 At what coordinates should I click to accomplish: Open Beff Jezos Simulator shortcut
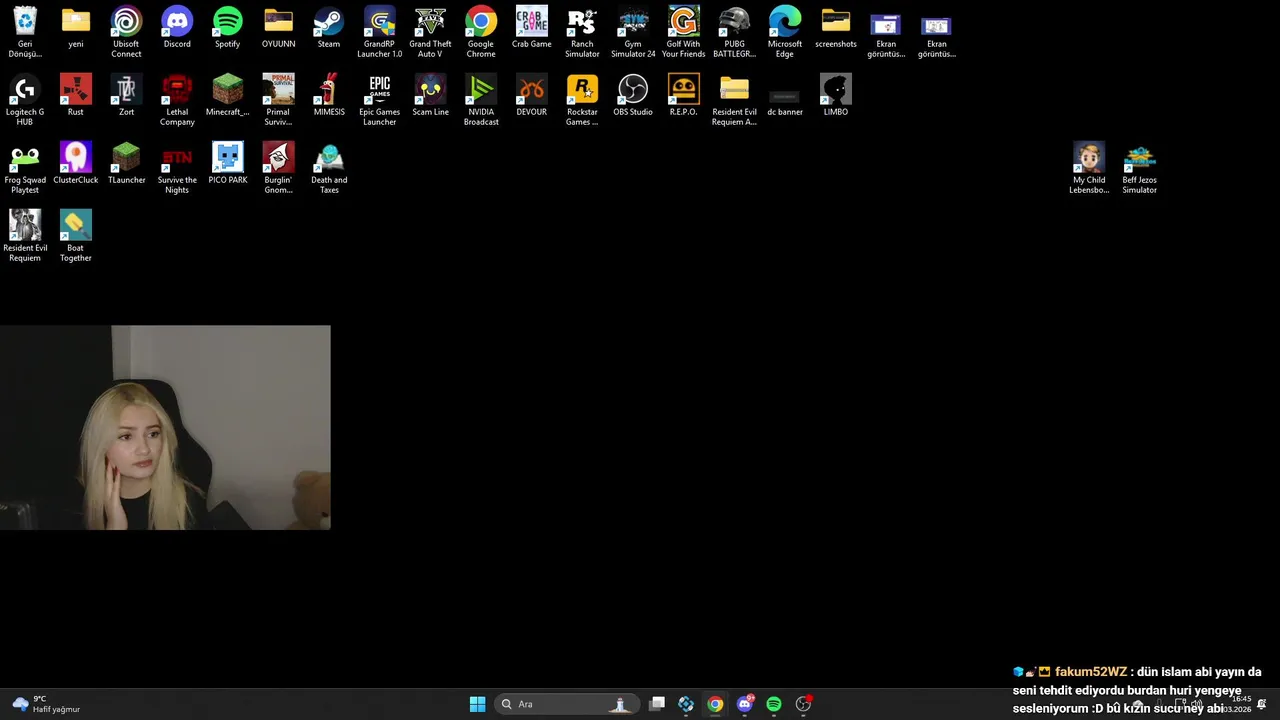(x=1139, y=168)
